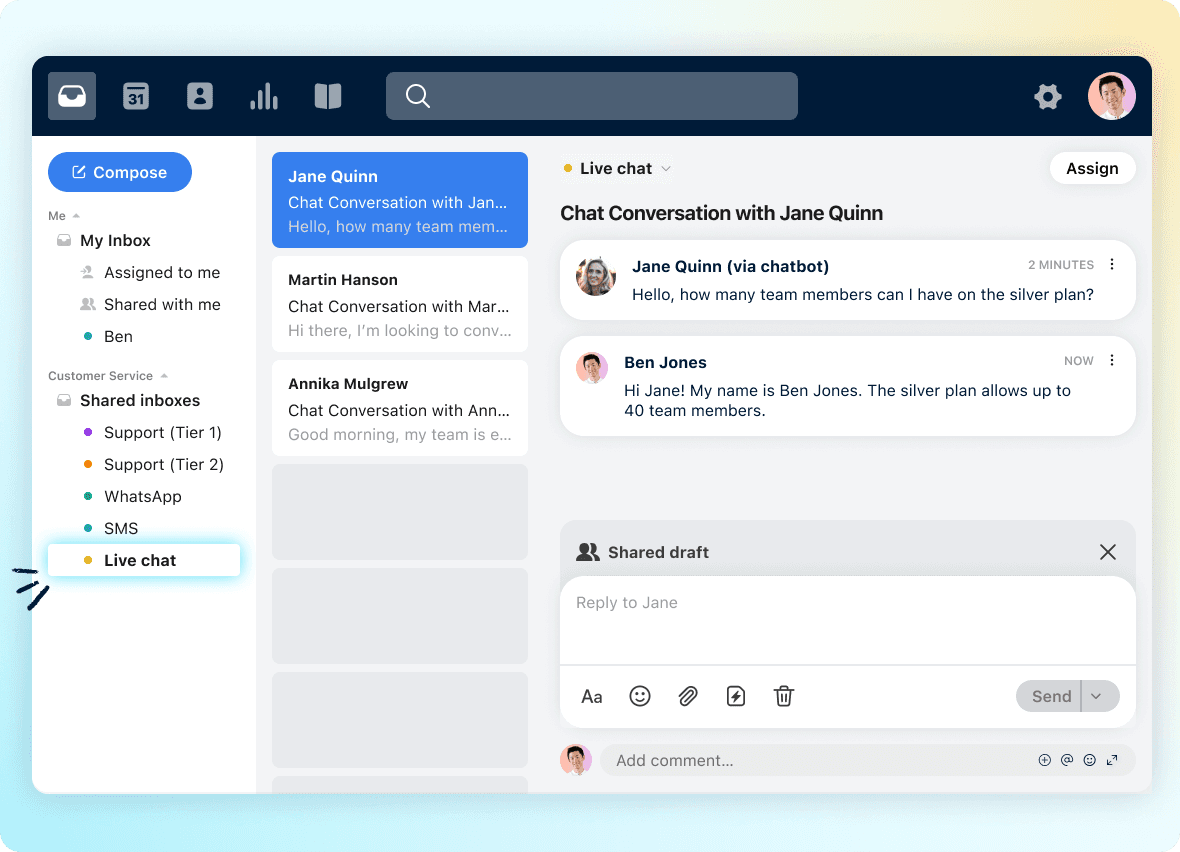Open the Inbox view in top navigation
Image resolution: width=1180 pixels, height=852 pixels.
(x=72, y=96)
